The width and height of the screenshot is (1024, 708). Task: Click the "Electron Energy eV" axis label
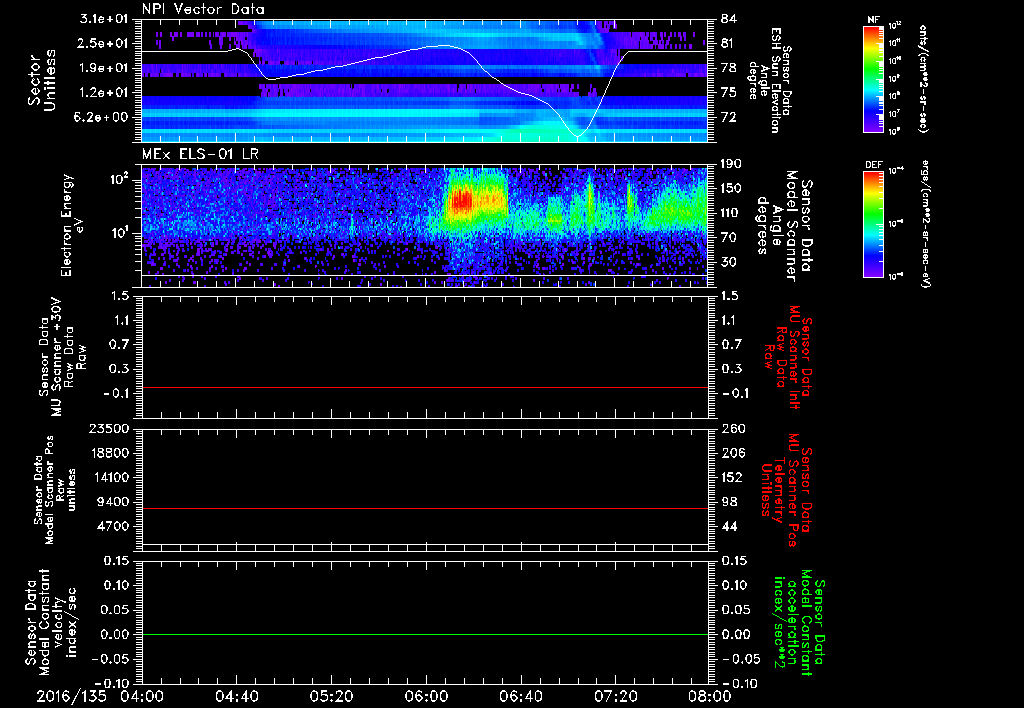[72, 225]
